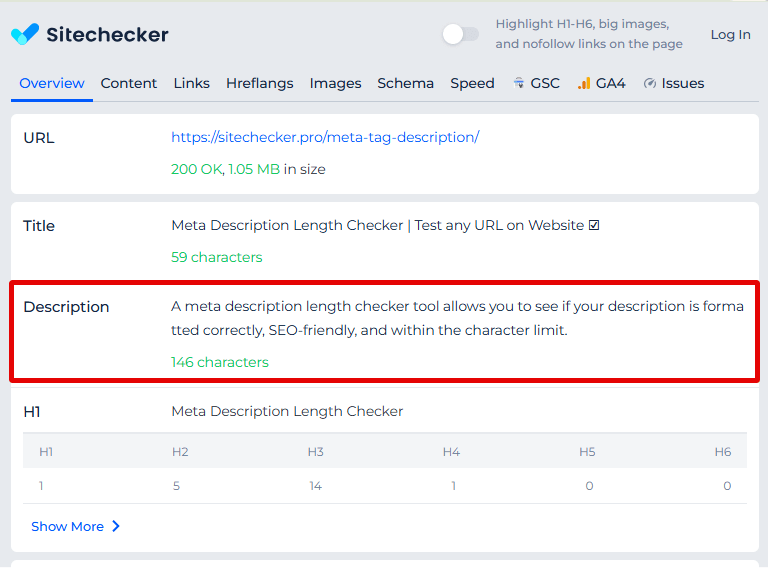768x568 pixels.
Task: Click the 59 characters title count
Action: (x=216, y=257)
